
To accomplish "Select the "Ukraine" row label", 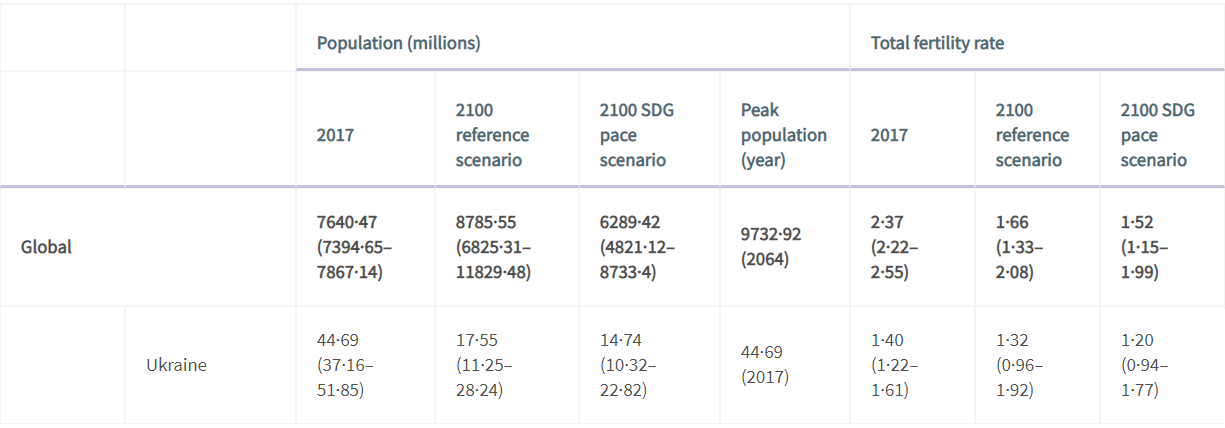I will pos(176,365).
